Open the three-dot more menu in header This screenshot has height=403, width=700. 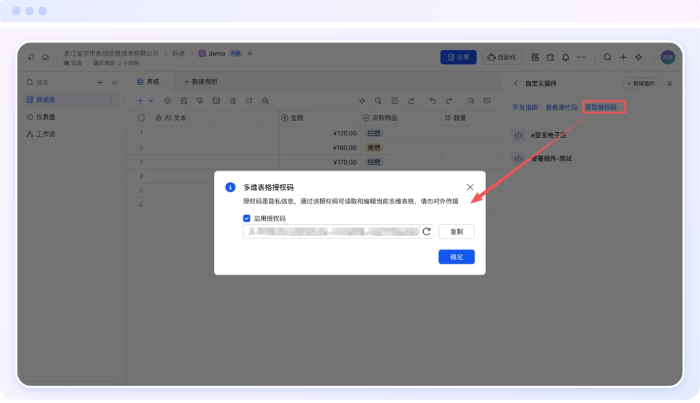(581, 57)
